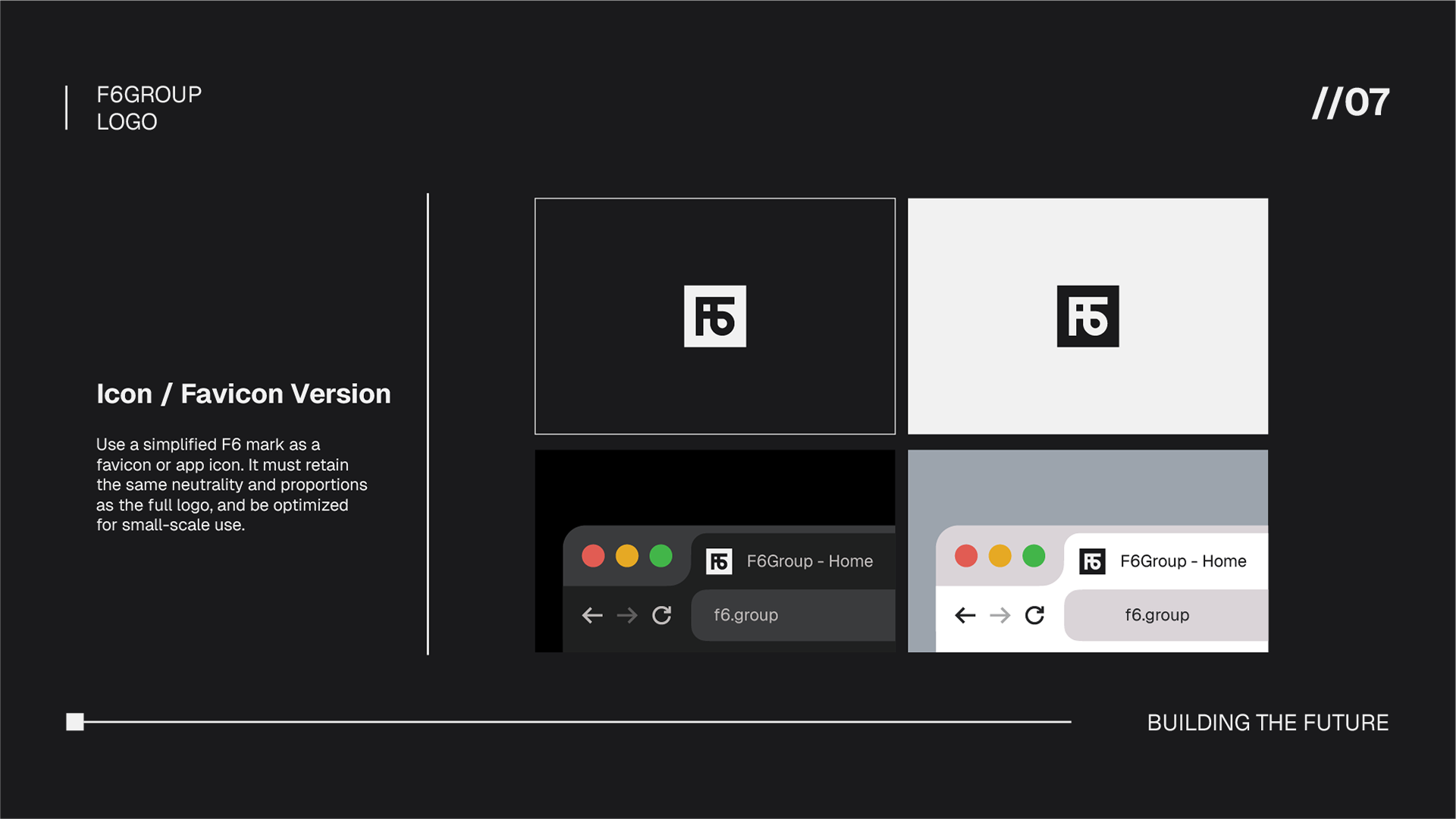The image size is (1456, 819).
Task: Click the Icon / Favicon Version heading
Action: coord(243,394)
